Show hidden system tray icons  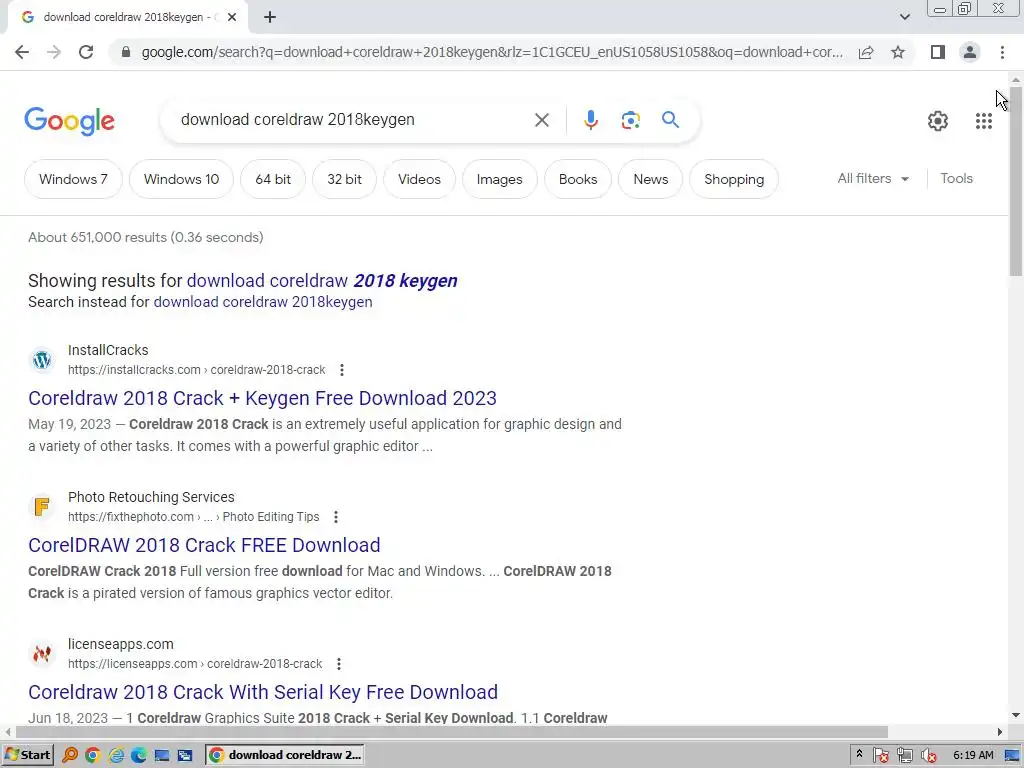pyautogui.click(x=859, y=754)
